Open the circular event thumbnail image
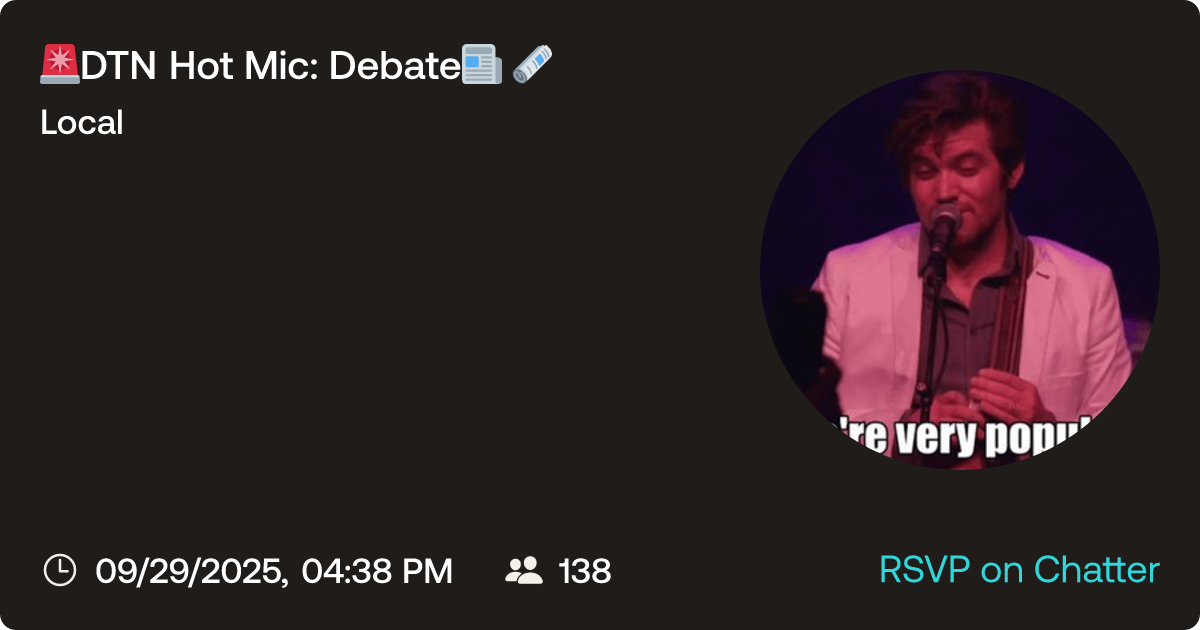1200x630 pixels. pyautogui.click(x=960, y=270)
